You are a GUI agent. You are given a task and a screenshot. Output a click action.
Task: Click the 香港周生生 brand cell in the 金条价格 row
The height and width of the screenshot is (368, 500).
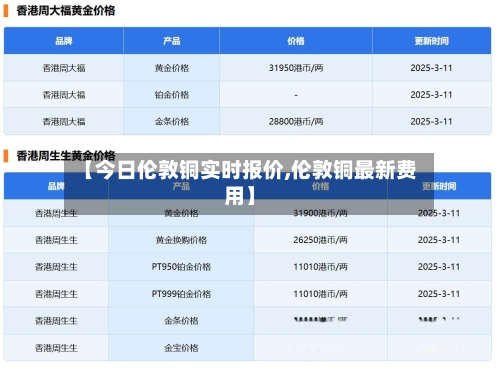56,321
